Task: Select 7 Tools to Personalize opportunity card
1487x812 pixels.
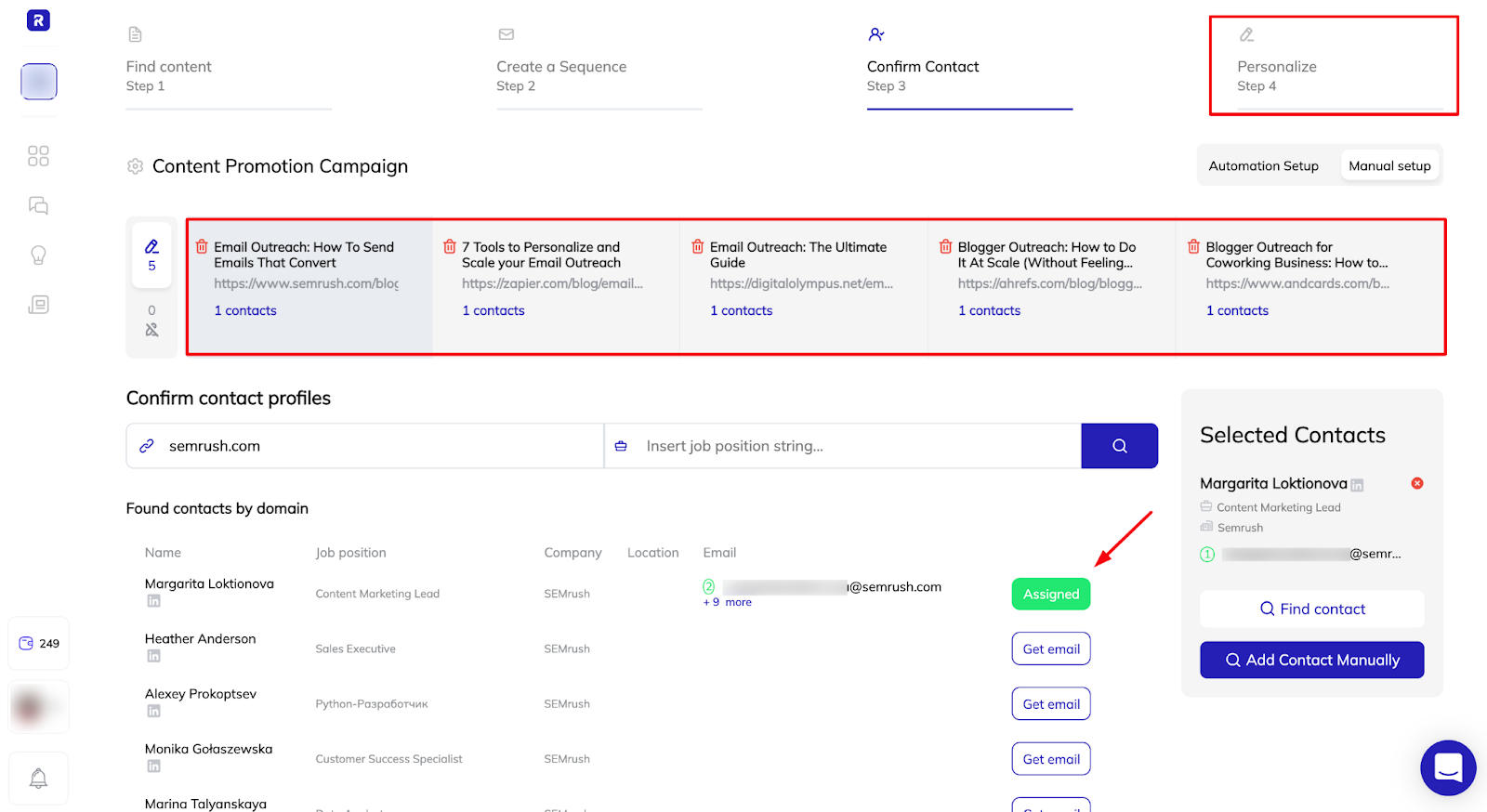Action: coord(557,287)
